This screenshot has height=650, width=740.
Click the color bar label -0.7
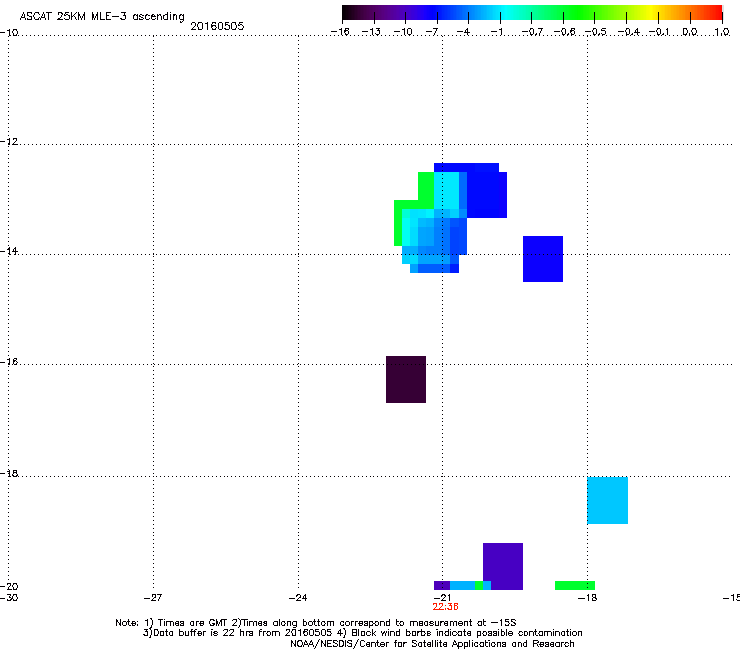click(533, 32)
